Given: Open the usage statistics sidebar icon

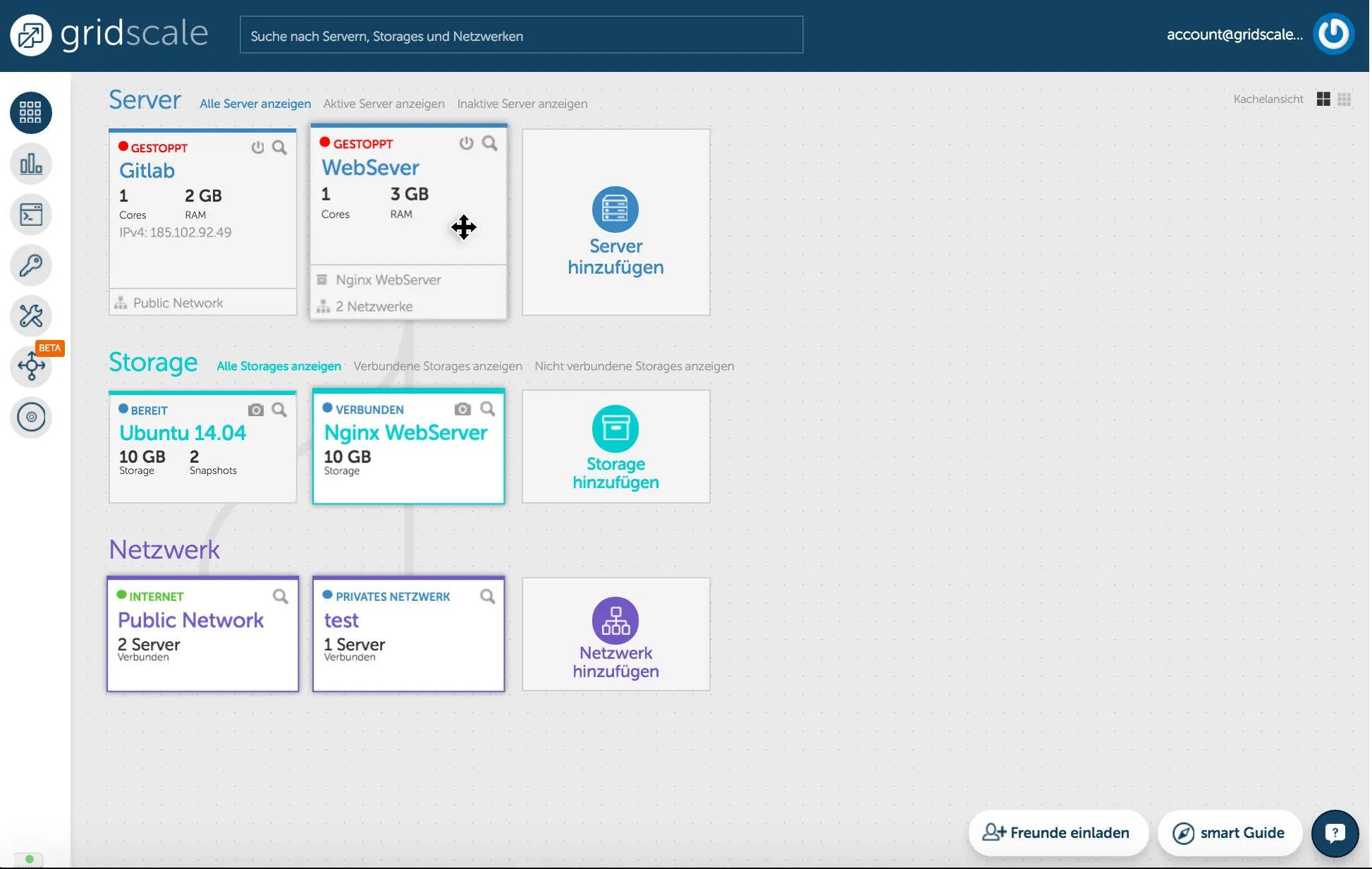Looking at the screenshot, I should [x=30, y=164].
